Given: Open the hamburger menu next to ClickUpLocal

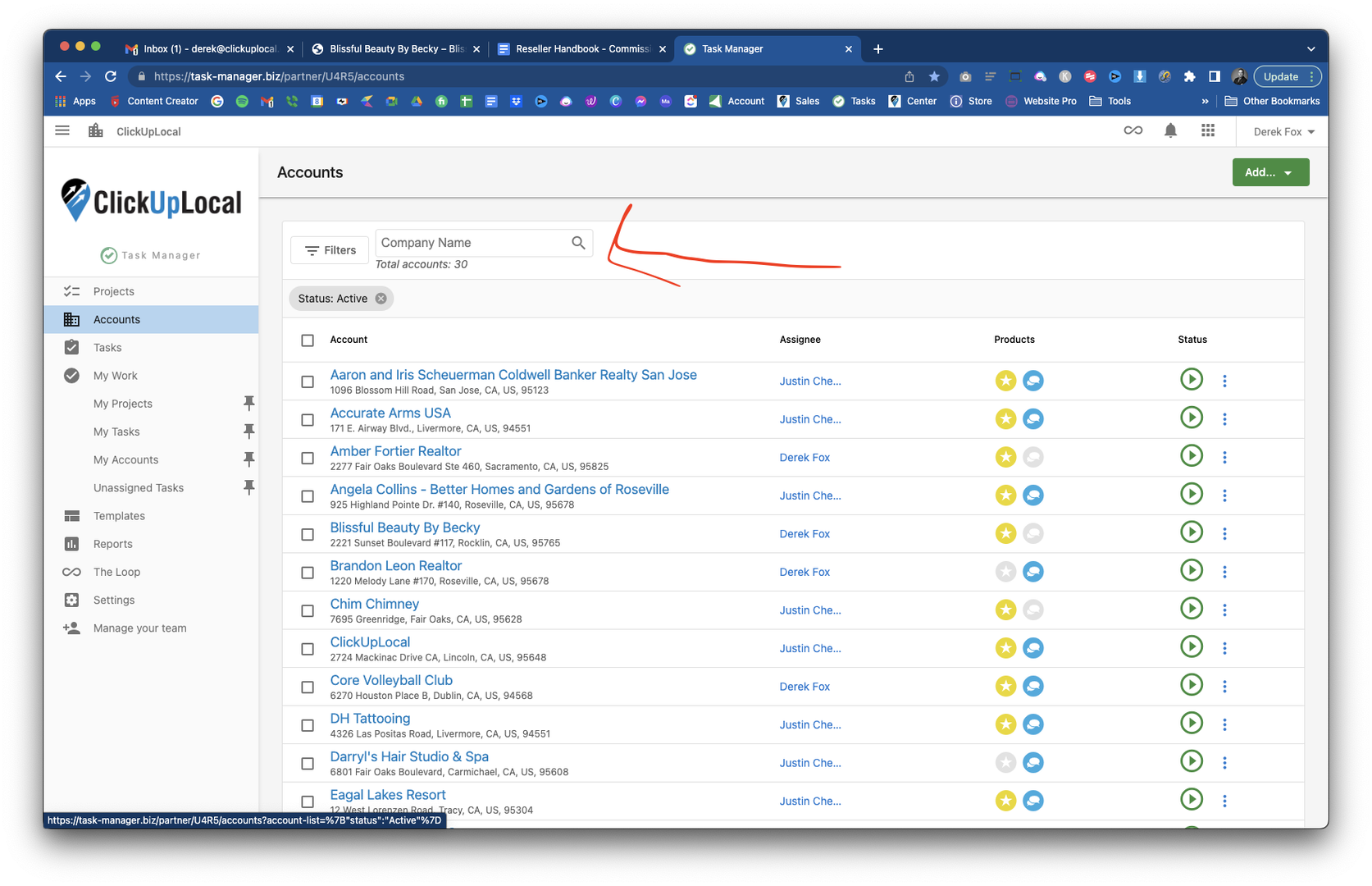Looking at the screenshot, I should 62,130.
